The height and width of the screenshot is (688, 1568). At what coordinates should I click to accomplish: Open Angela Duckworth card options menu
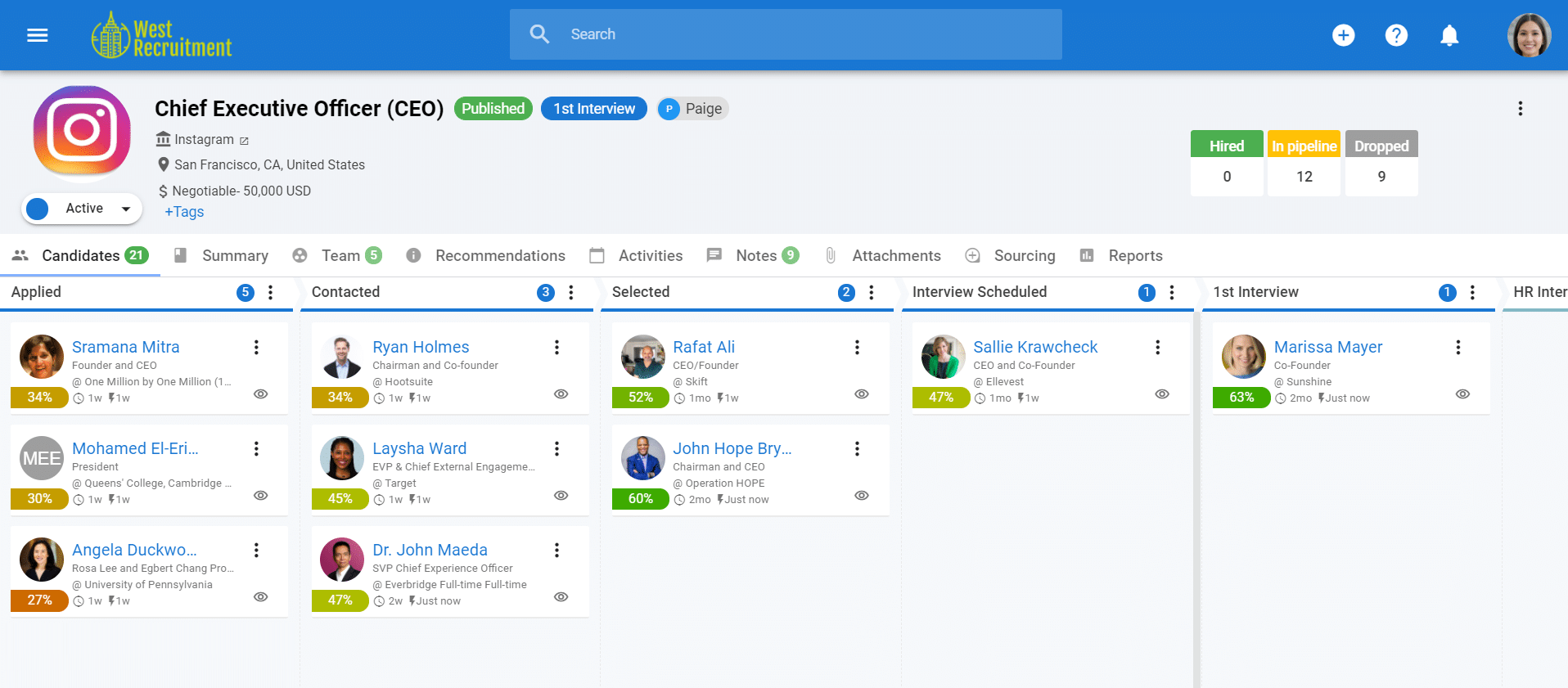coord(256,551)
